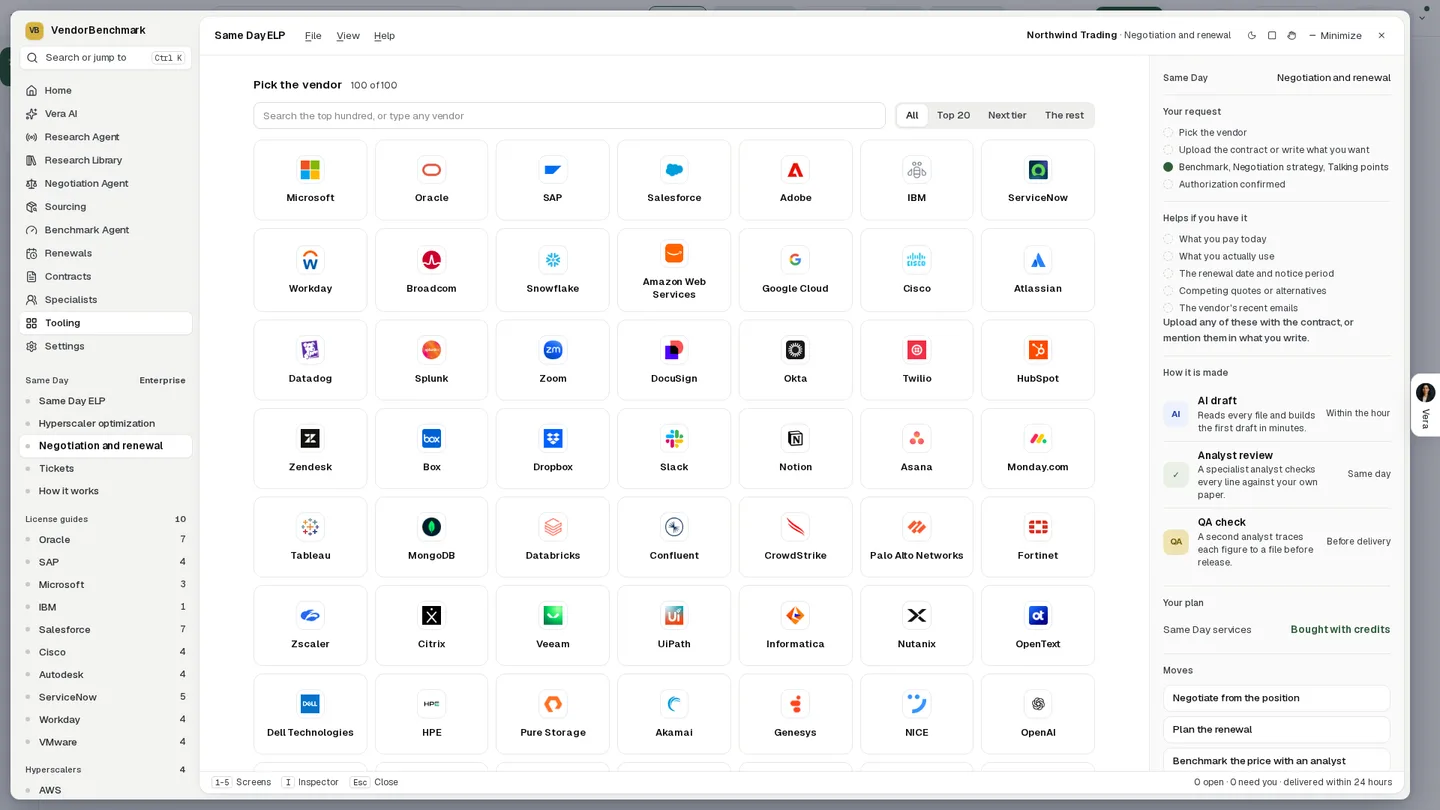The width and height of the screenshot is (1440, 810).
Task: Open Tickets under Same Day
Action: click(x=106, y=468)
